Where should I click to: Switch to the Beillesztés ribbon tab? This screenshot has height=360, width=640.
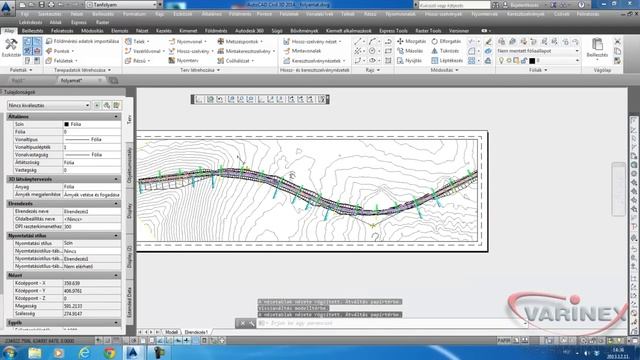(x=32, y=31)
